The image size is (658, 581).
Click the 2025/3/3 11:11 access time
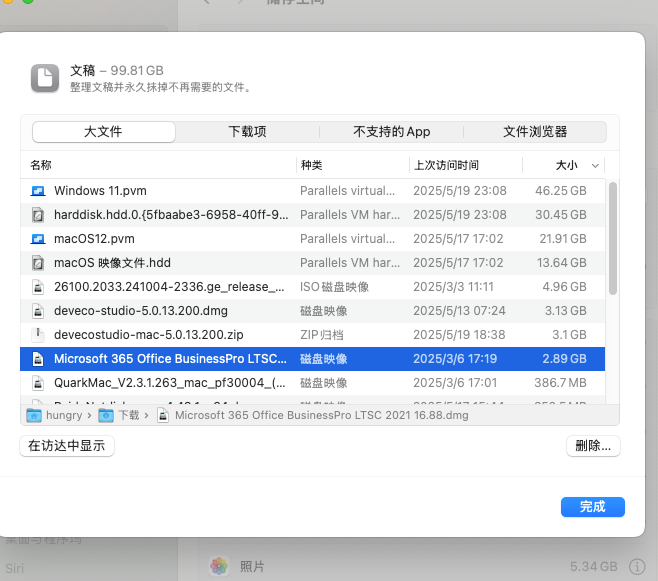453,287
